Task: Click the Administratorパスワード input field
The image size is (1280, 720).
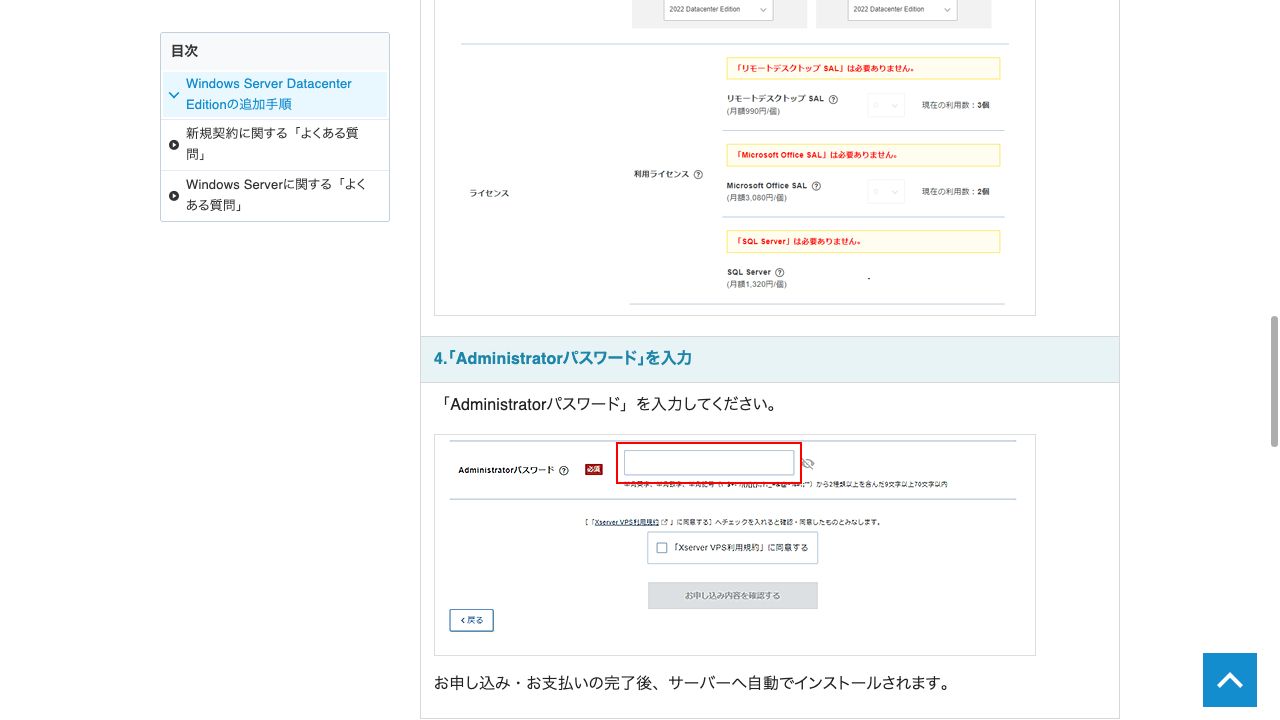Action: pyautogui.click(x=709, y=463)
